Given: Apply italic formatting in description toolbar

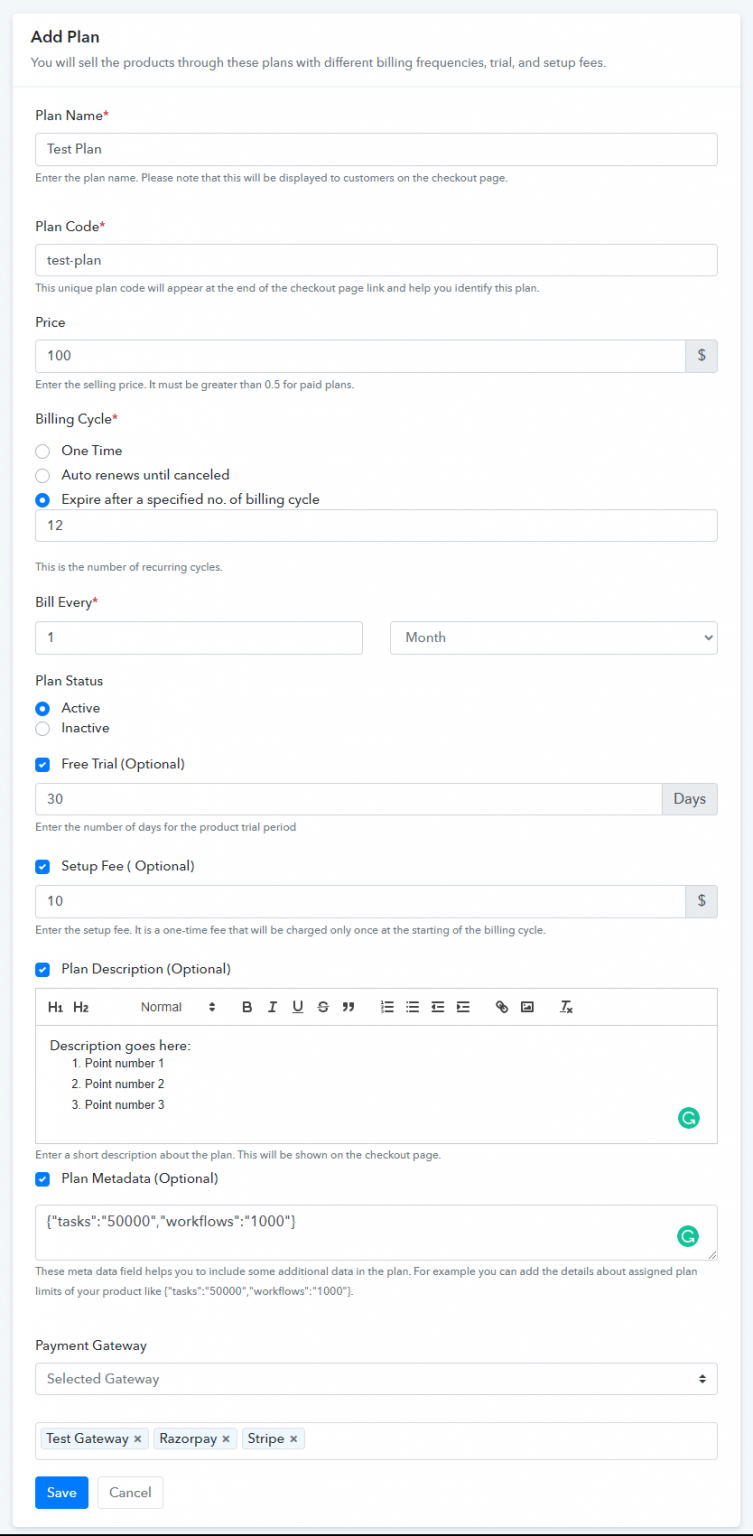Looking at the screenshot, I should pos(272,1007).
